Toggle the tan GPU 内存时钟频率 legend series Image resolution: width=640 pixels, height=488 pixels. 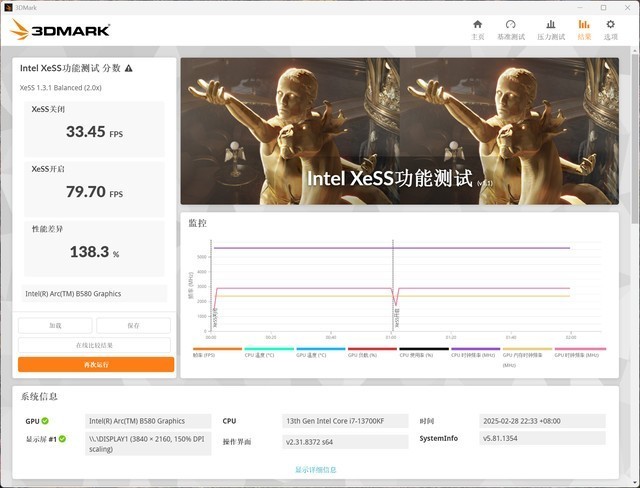coord(527,357)
